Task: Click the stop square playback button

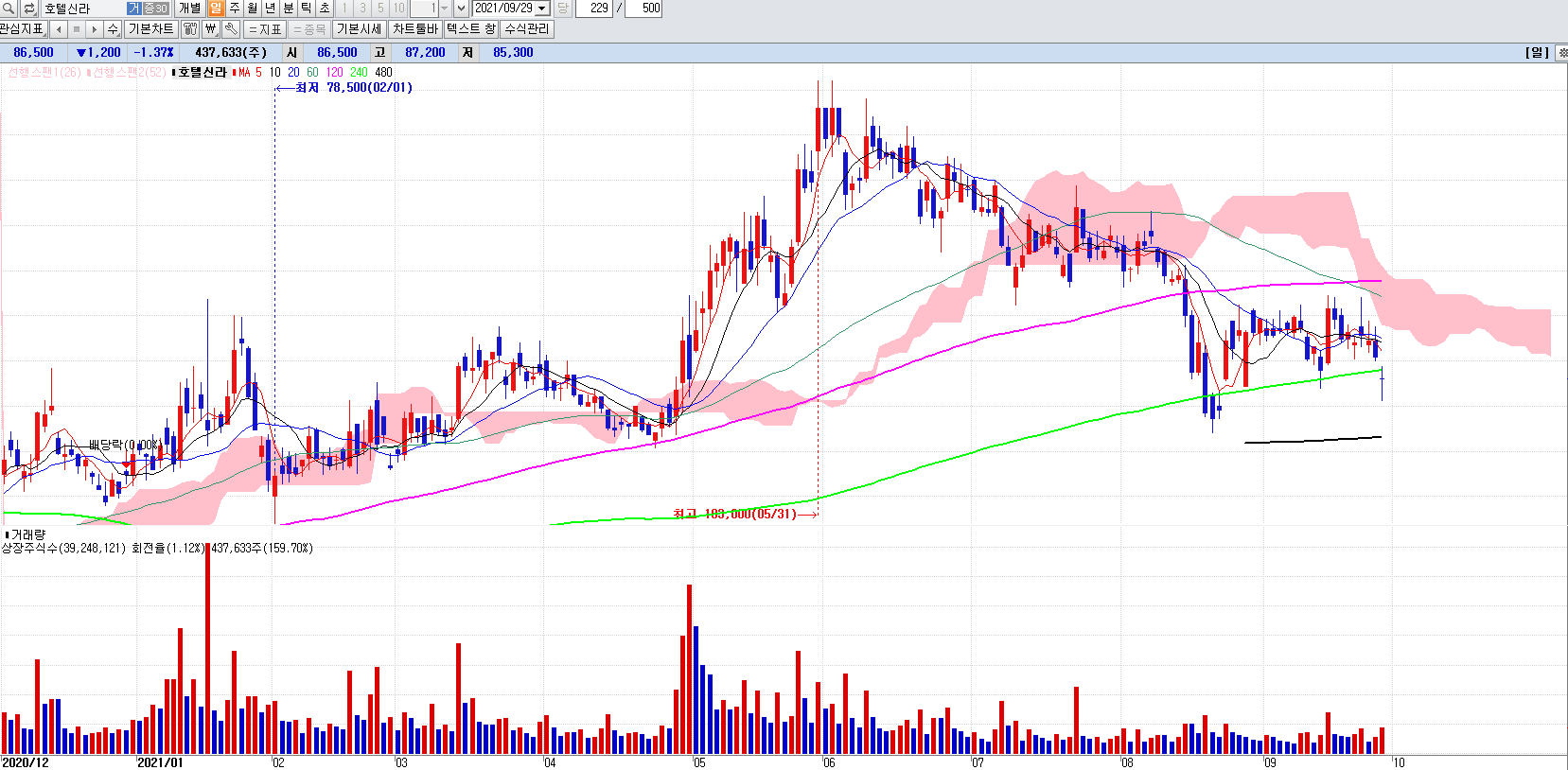Action: pyautogui.click(x=77, y=29)
